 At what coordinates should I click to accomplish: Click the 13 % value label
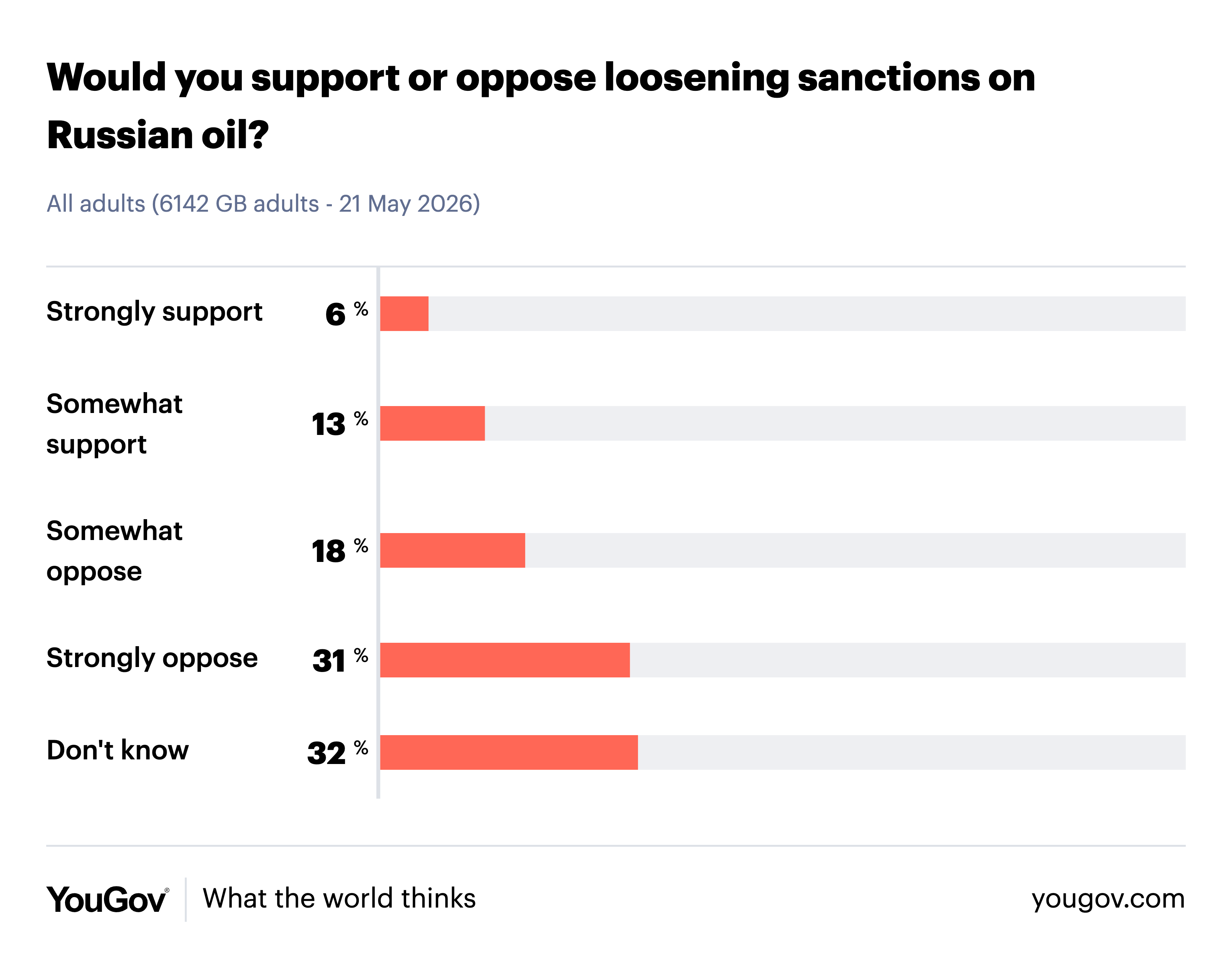[x=340, y=423]
